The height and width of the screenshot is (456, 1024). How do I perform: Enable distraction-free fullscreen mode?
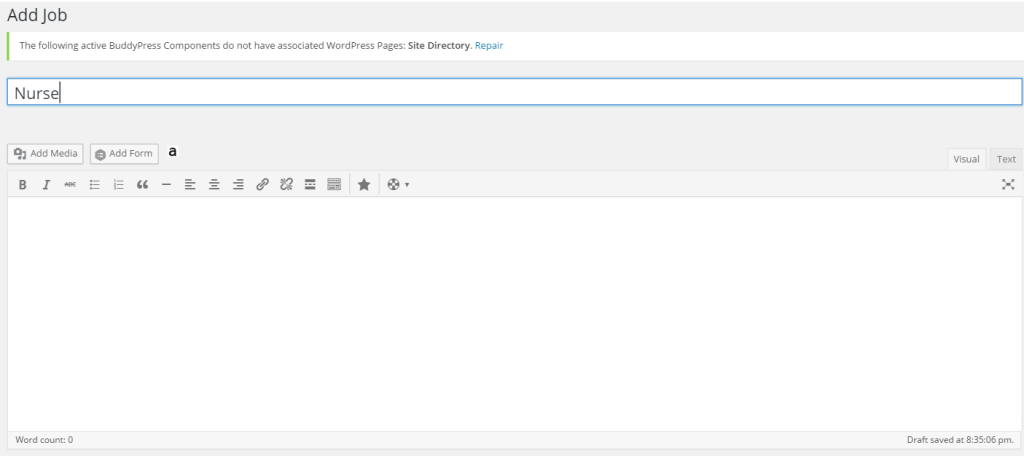click(1008, 185)
